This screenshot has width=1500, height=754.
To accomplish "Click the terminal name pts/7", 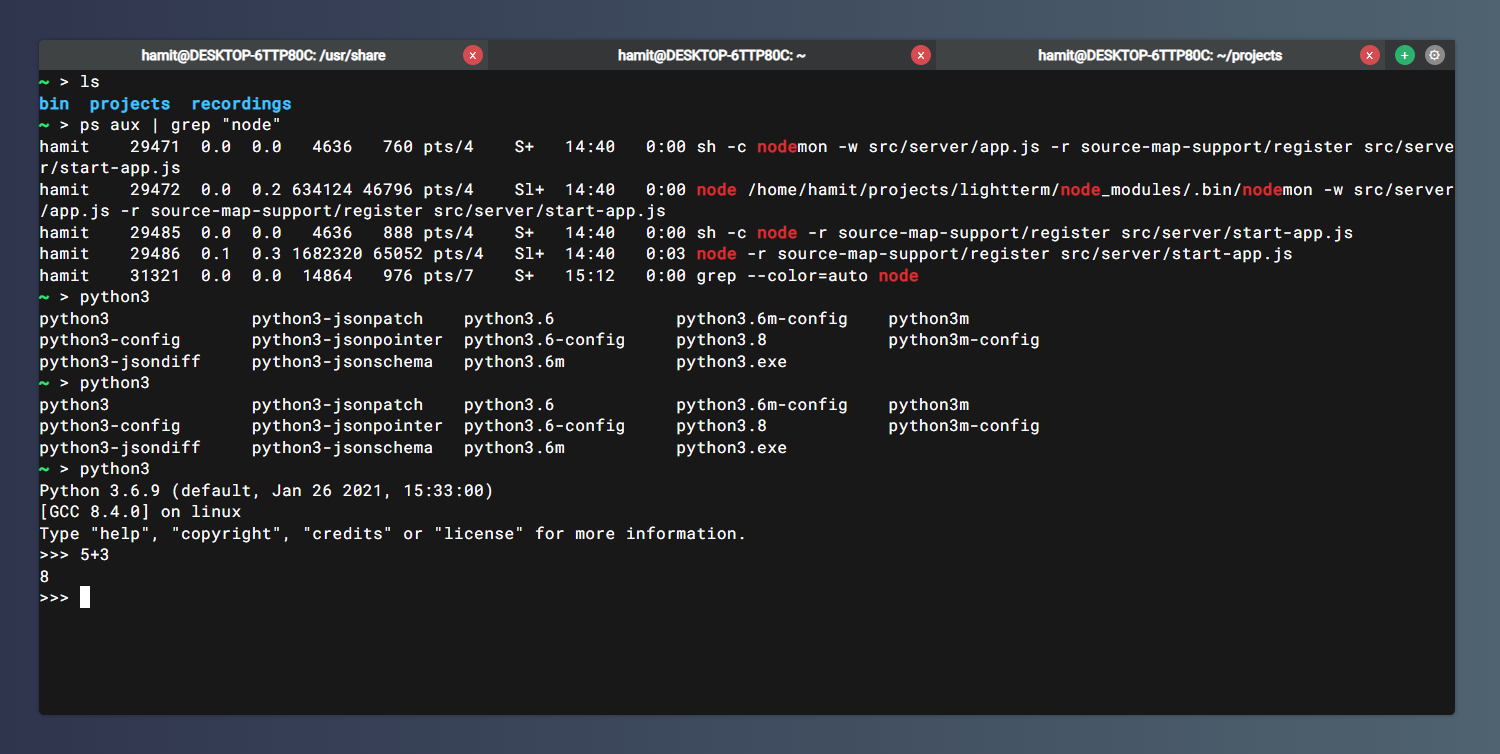I will click(x=449, y=276).
